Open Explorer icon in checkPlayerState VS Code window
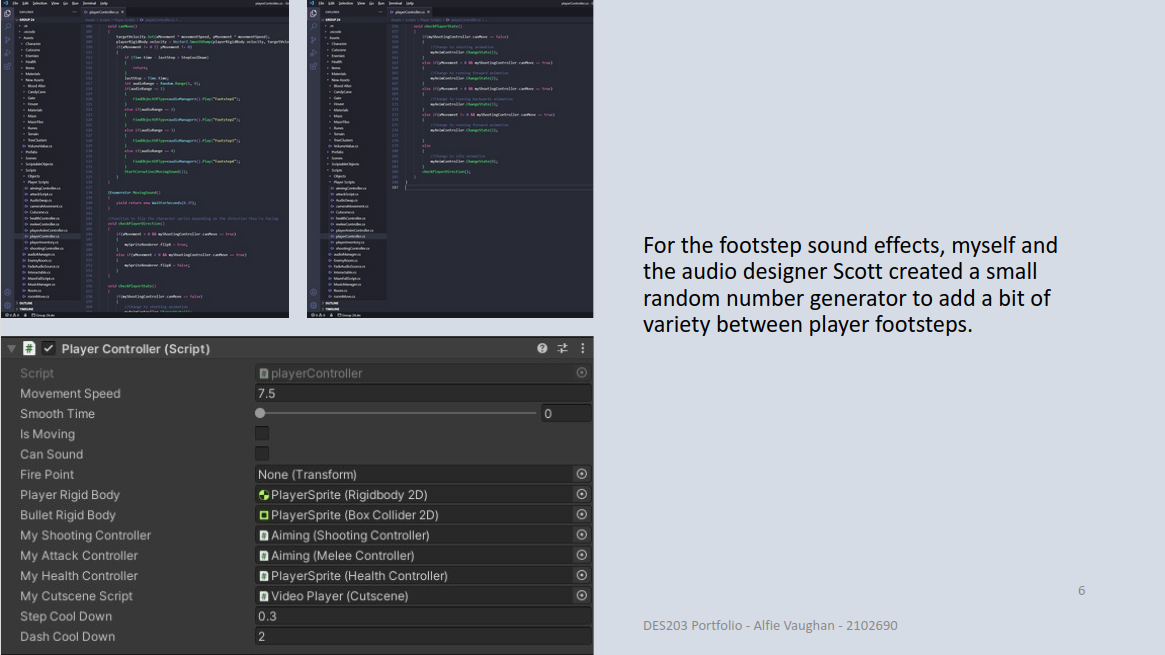 (x=314, y=13)
